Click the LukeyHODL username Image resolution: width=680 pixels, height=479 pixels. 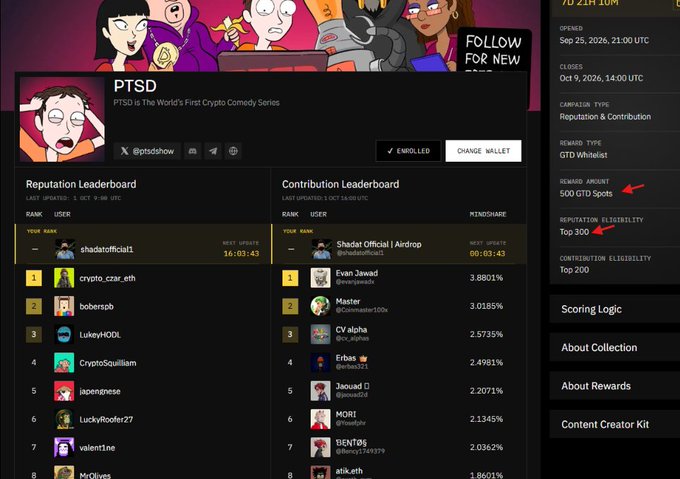point(100,335)
